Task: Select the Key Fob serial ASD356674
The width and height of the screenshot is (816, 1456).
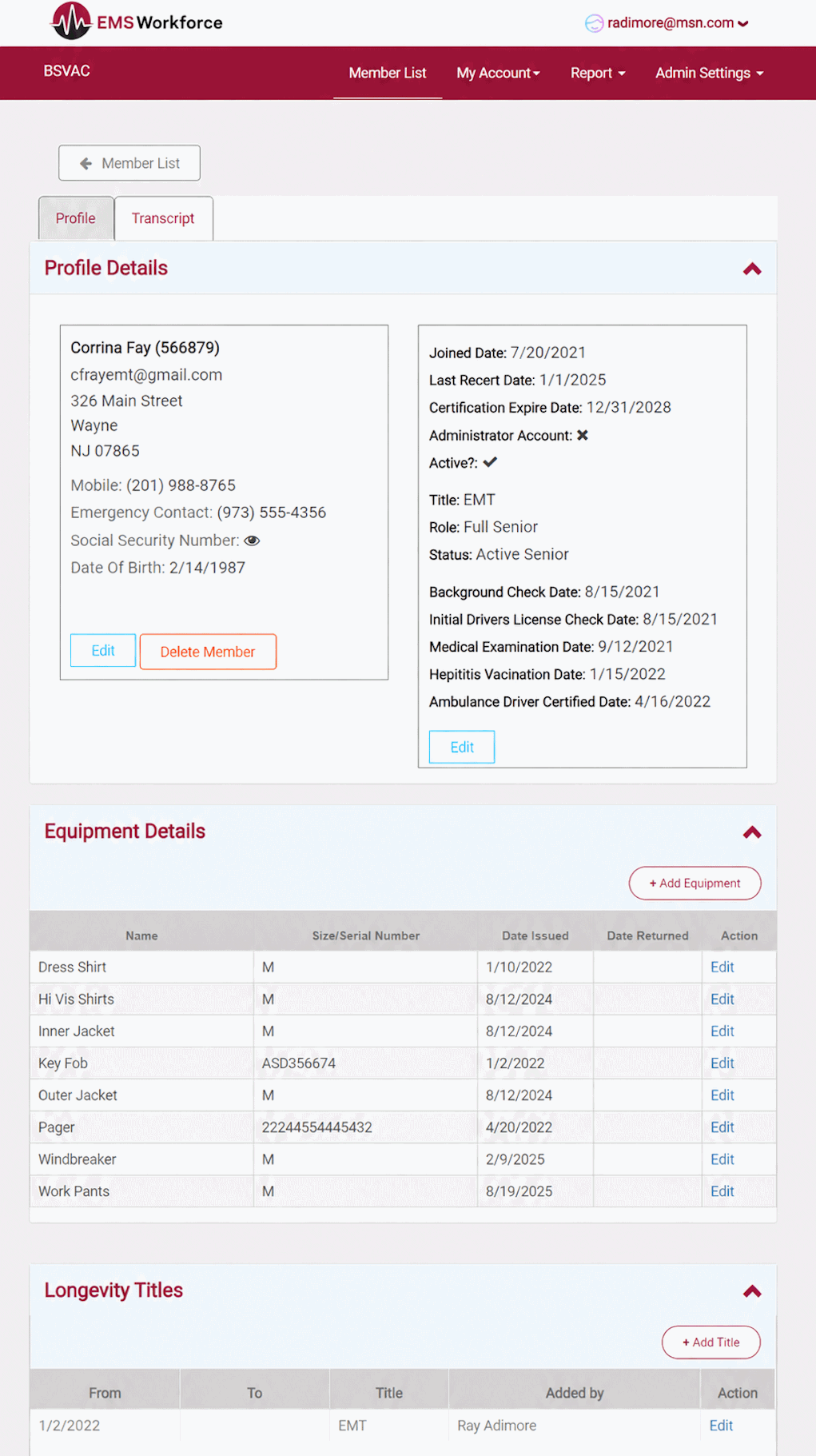Action: coord(299,1063)
